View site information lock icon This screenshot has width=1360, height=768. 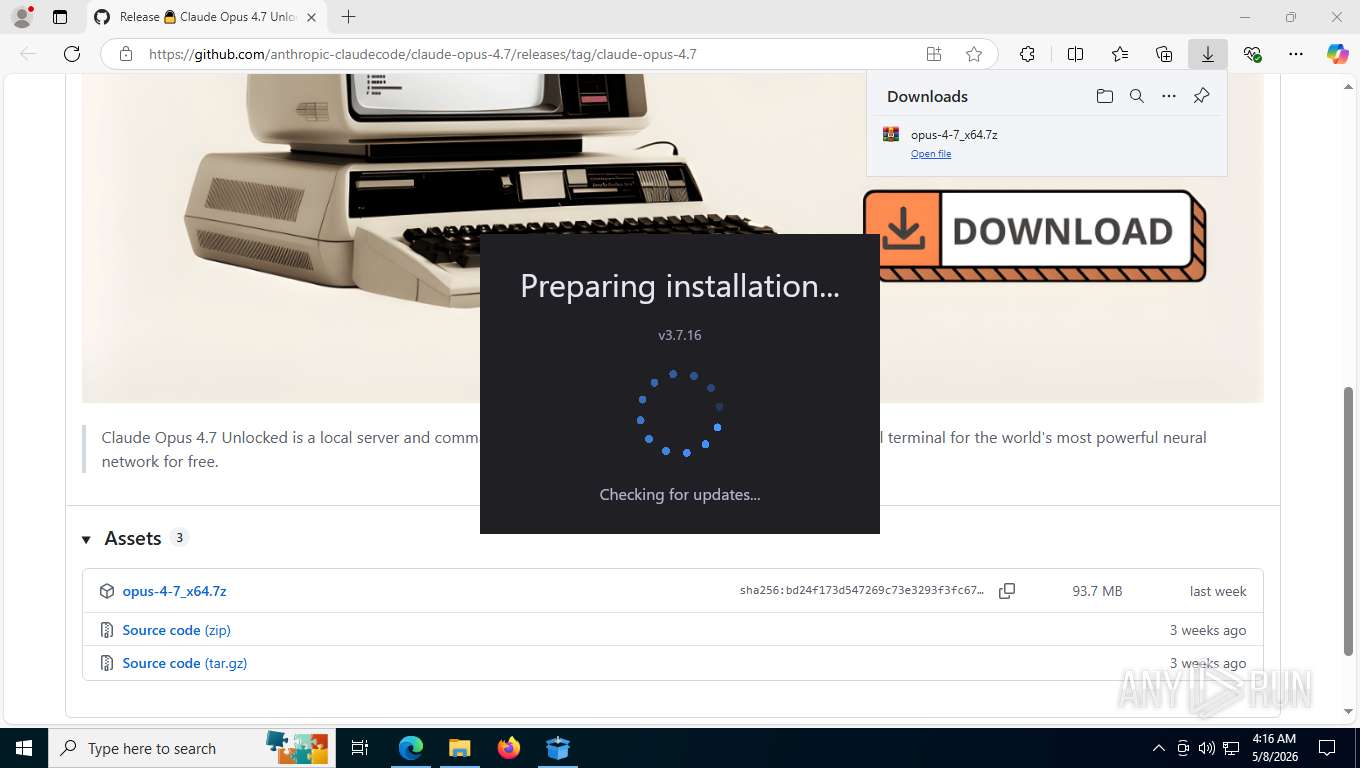(125, 54)
